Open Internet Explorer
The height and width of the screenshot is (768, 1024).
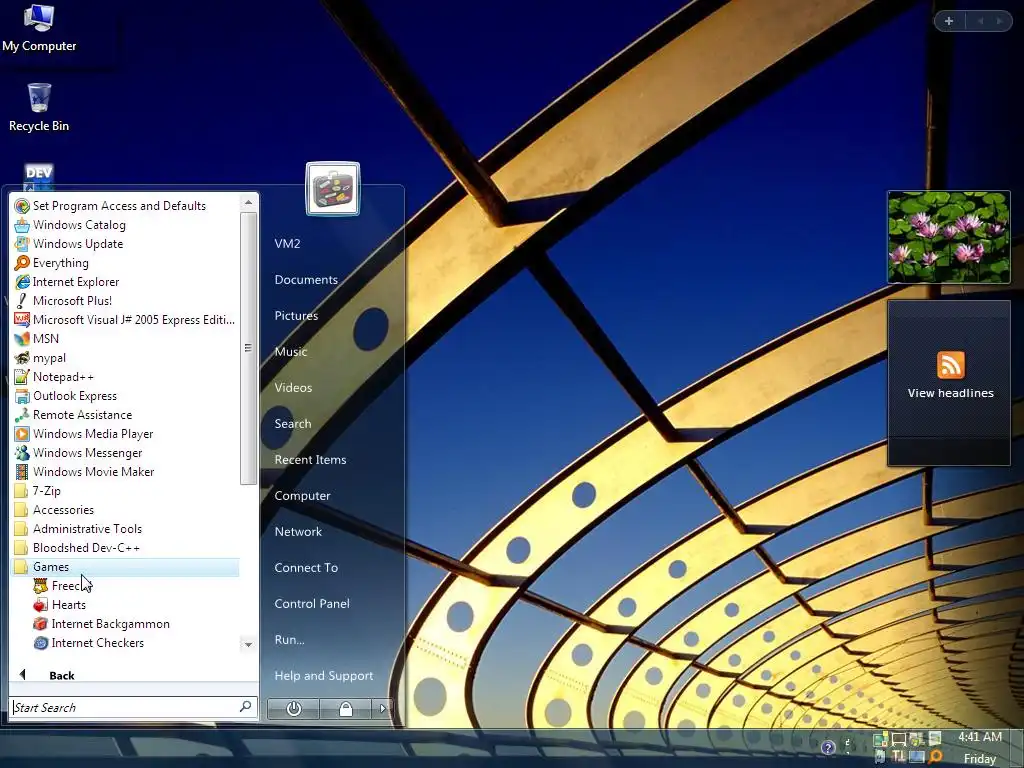coord(125,281)
